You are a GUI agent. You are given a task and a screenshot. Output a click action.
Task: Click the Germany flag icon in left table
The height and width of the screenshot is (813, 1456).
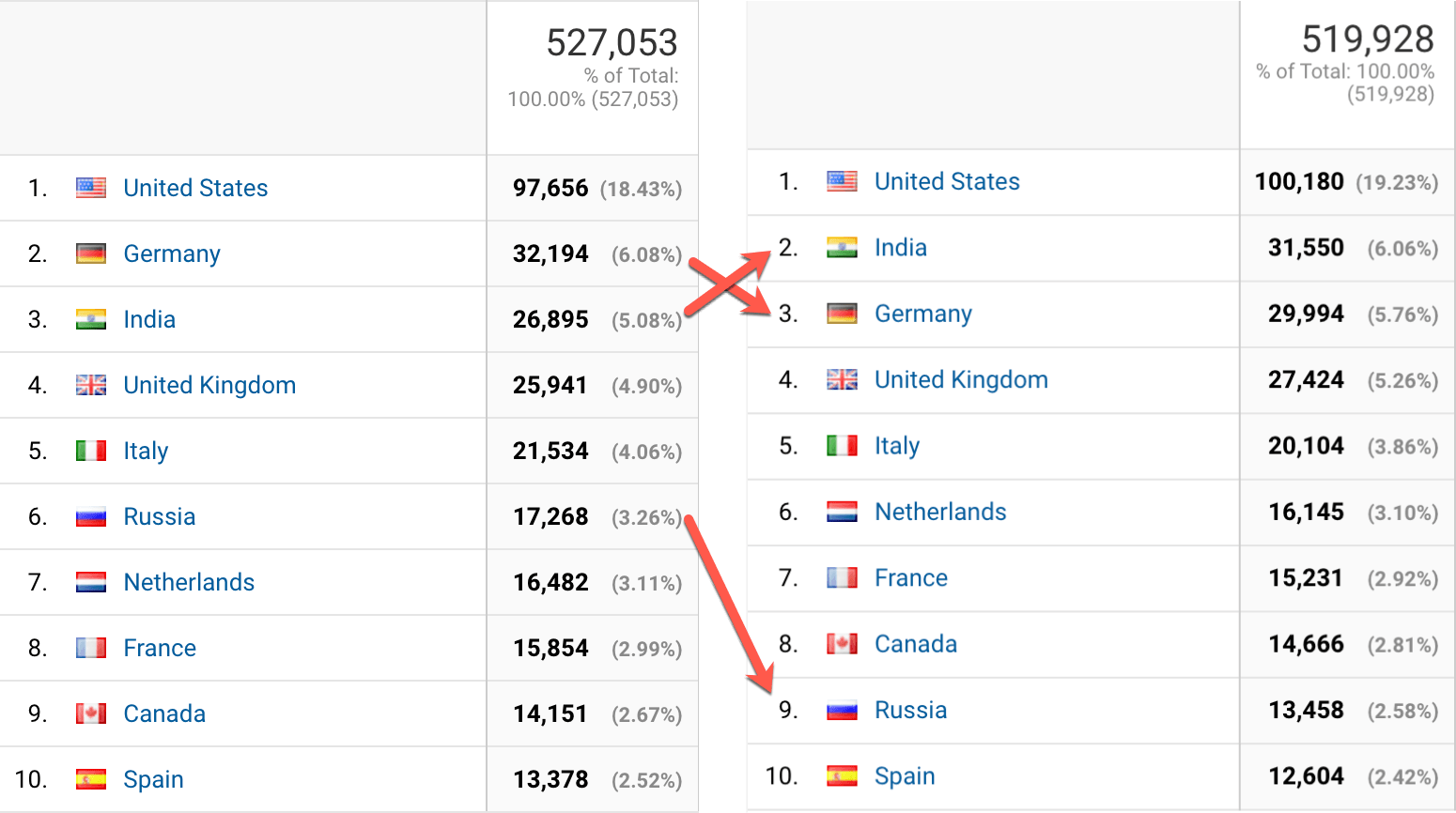click(x=91, y=253)
